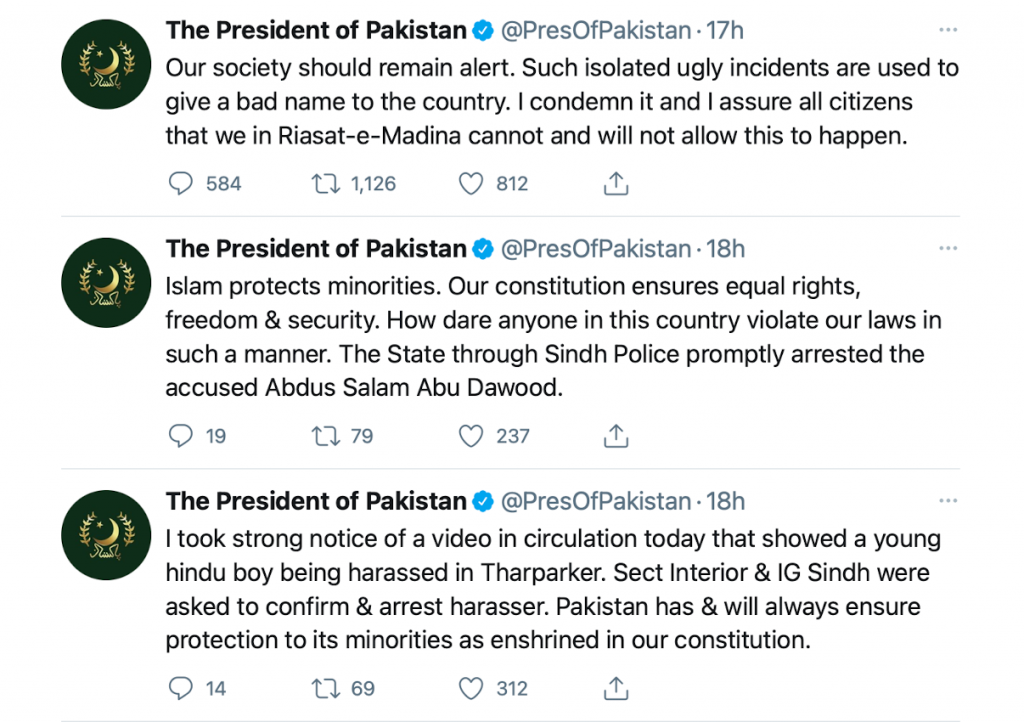Like the tweet with 812 likes

(470, 183)
